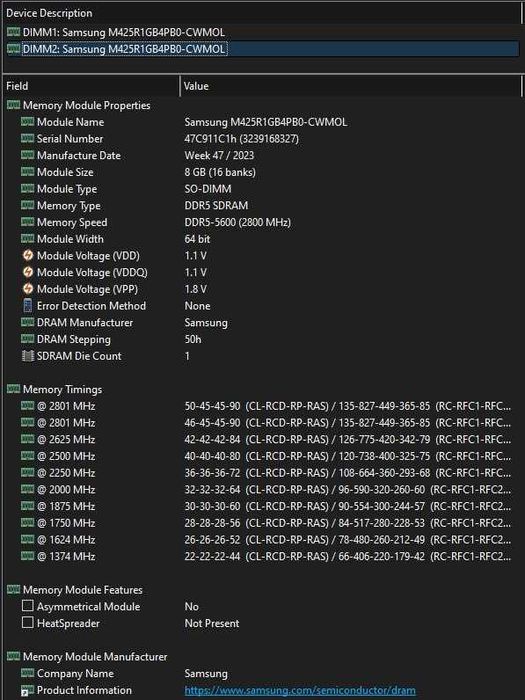Viewport: 525px width, 700px height.
Task: Select the @ 2250 MHz timing row
Action: (266, 472)
